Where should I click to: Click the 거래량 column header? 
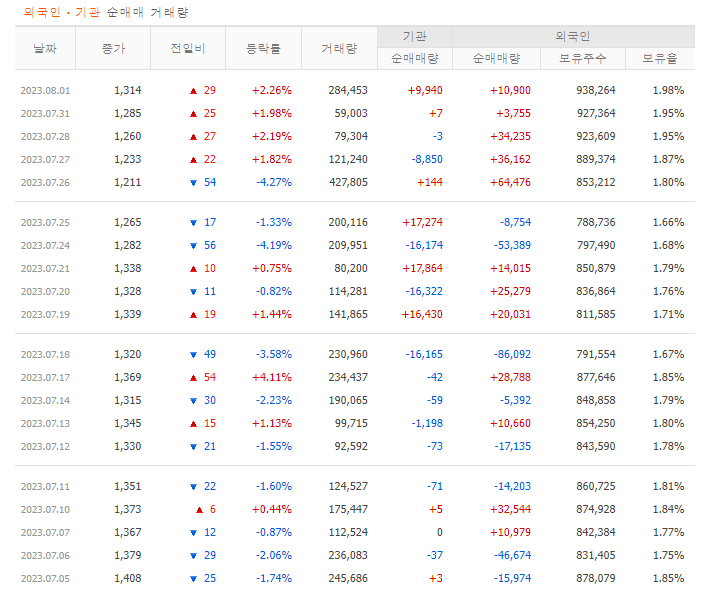tap(339, 48)
